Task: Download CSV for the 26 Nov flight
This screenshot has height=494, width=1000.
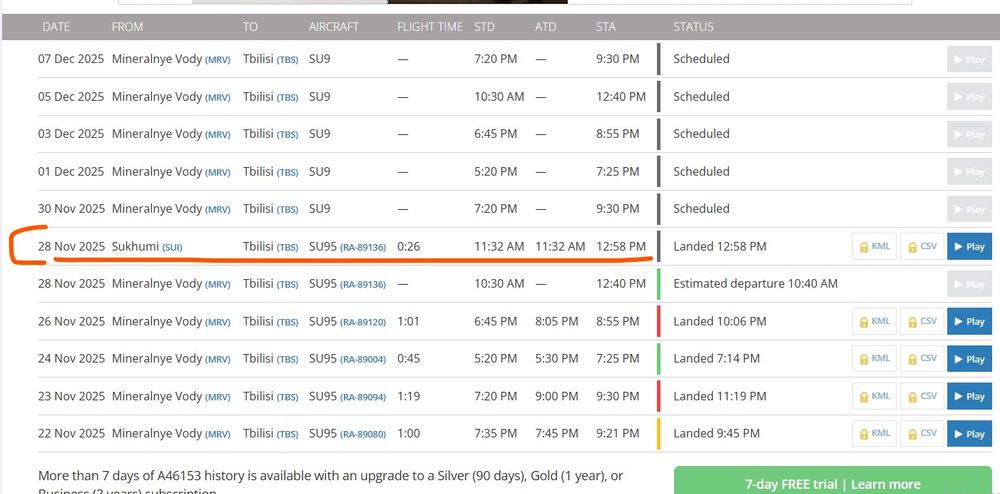Action: click(922, 321)
